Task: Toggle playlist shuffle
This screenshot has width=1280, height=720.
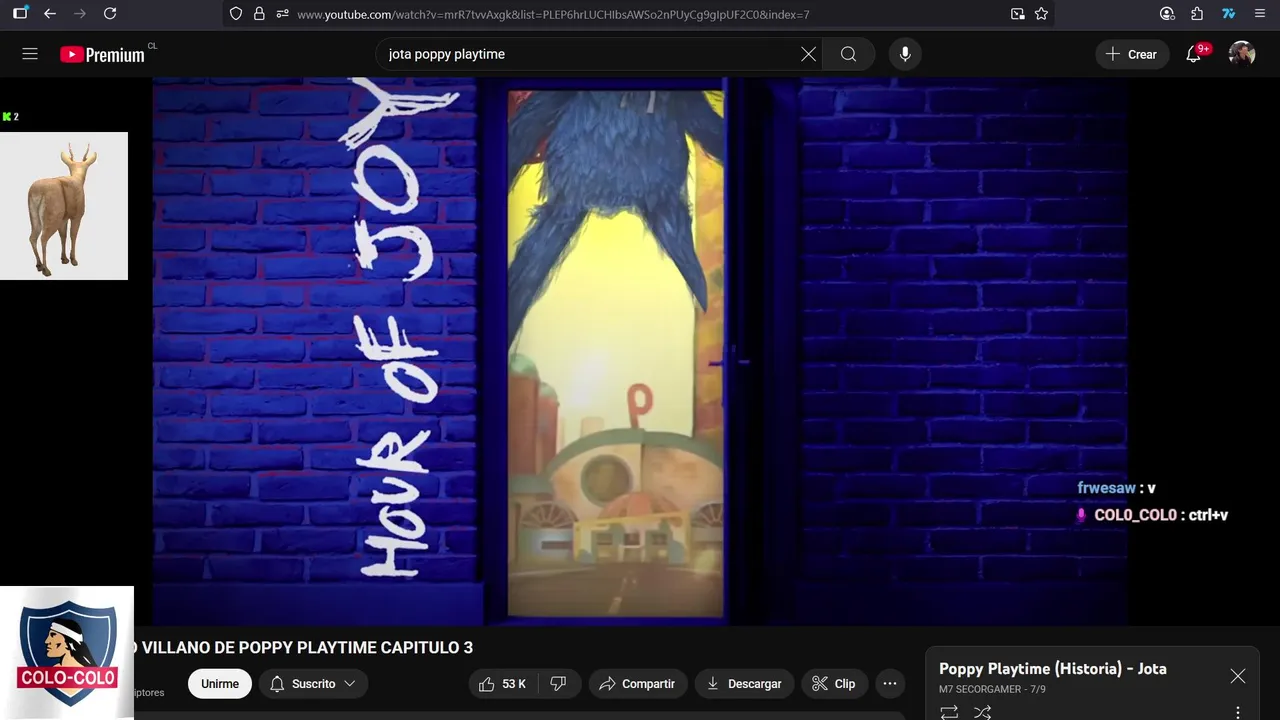Action: (x=983, y=712)
